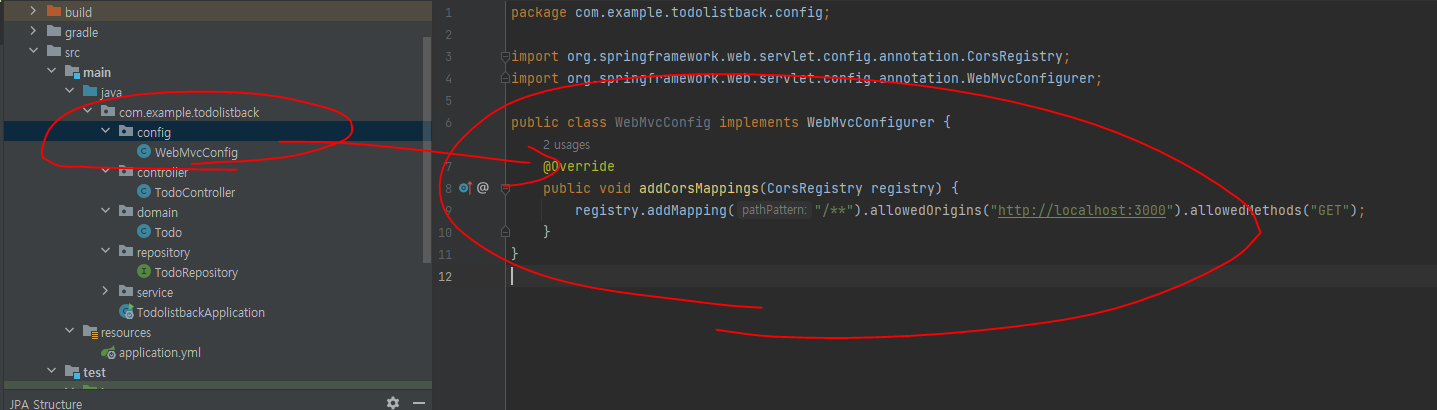Show the '2 usages' inlay hint
The image size is (1437, 410).
click(x=566, y=145)
